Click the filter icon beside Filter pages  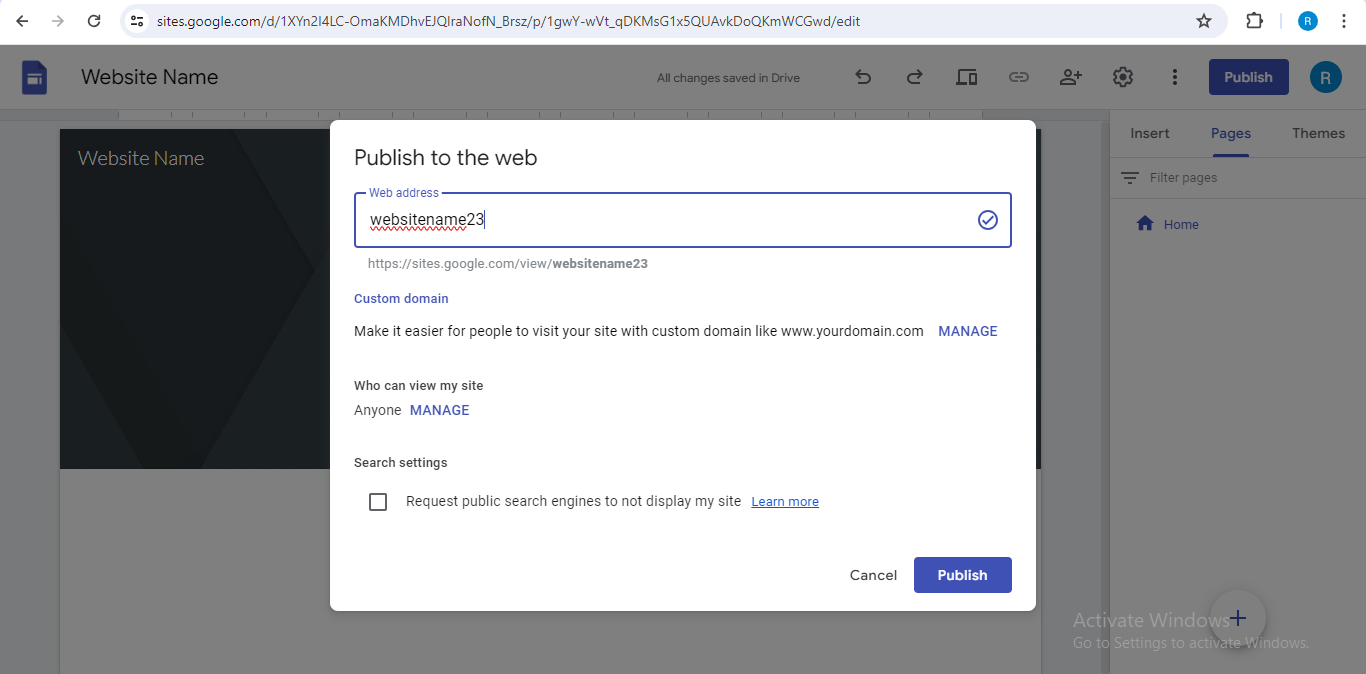pyautogui.click(x=1130, y=178)
